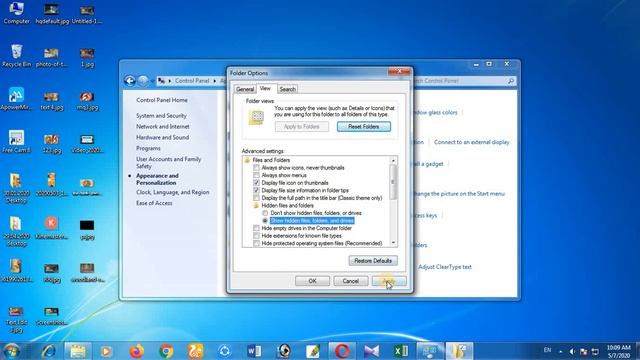Toggle Always show icons, never thumbnails
Screen dimensions: 640x360
point(256,168)
